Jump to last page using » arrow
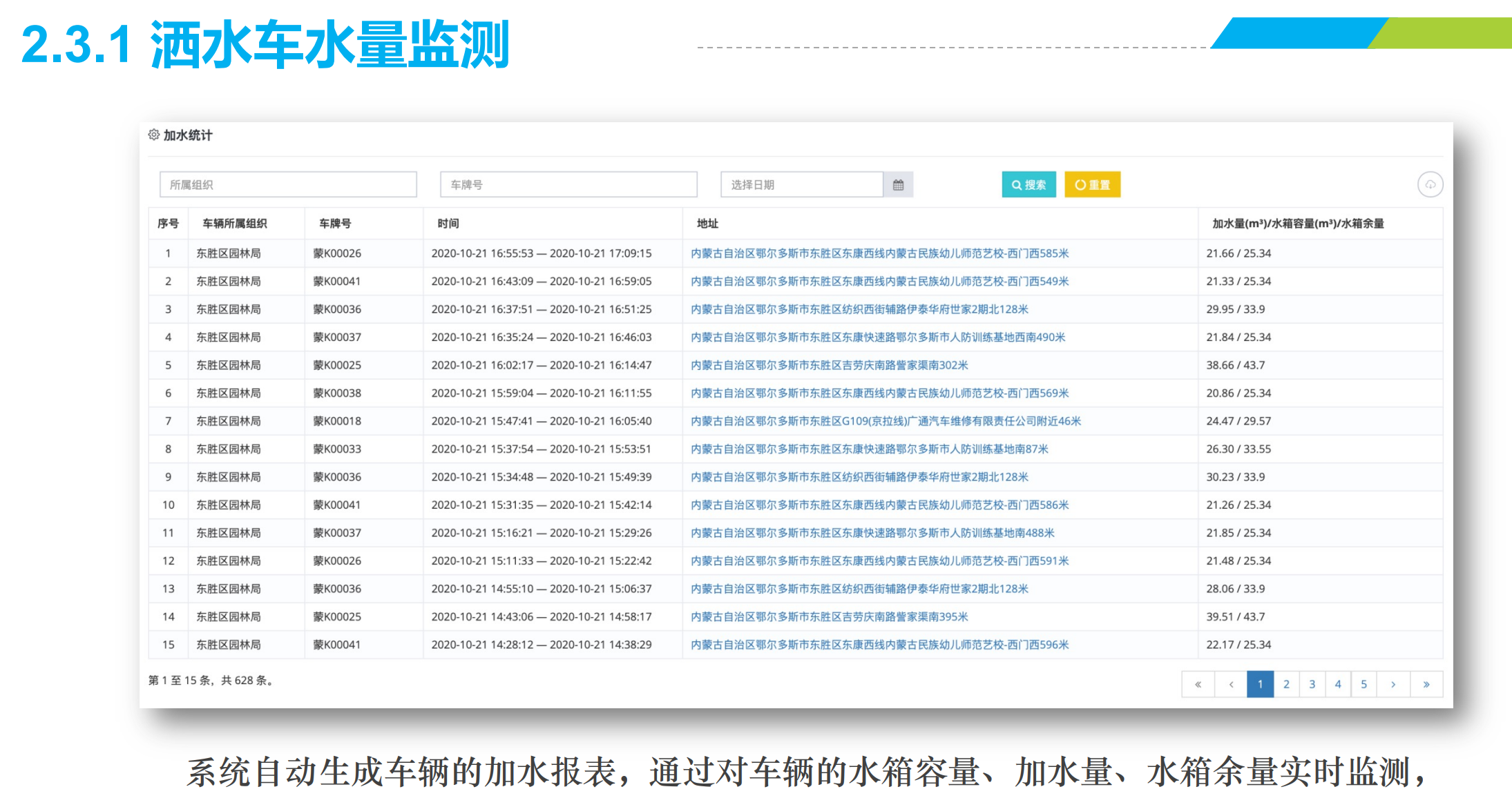The width and height of the screenshot is (1512, 807). 1426,684
